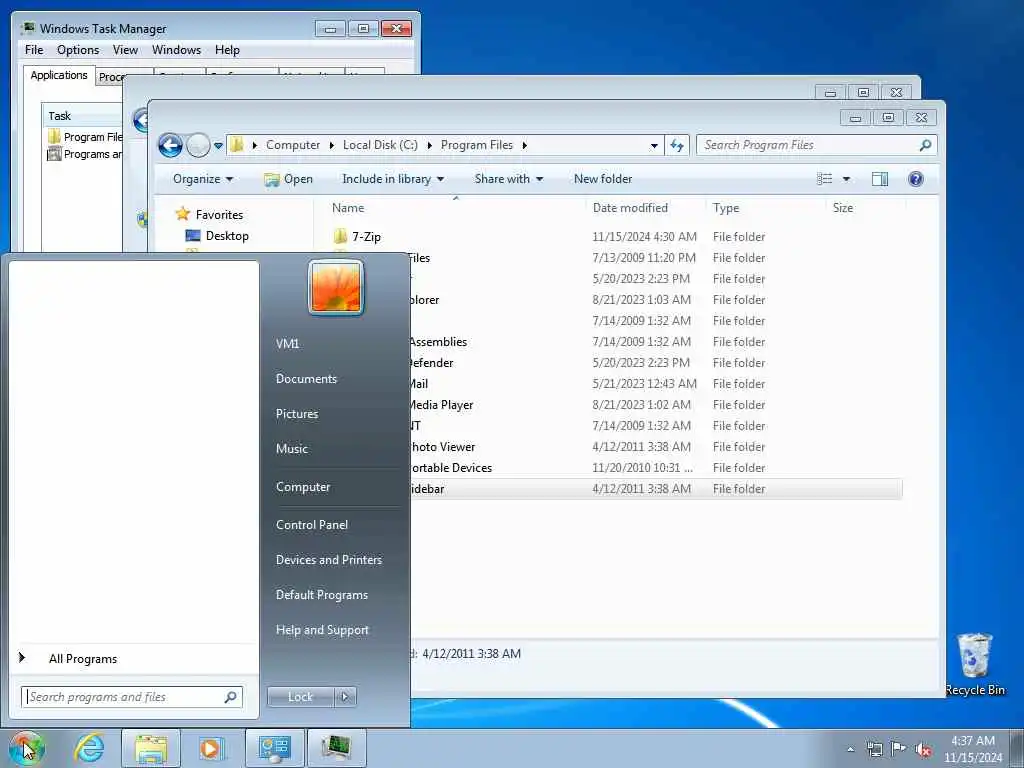Click the search magnifier icon in Explorer
Viewport: 1024px width, 768px height.
925,145
